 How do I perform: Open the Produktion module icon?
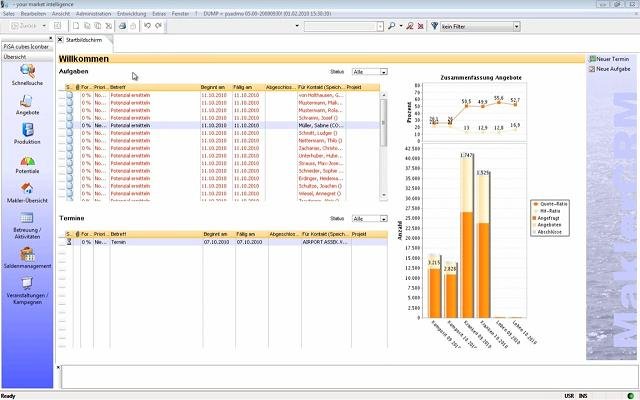coord(27,130)
